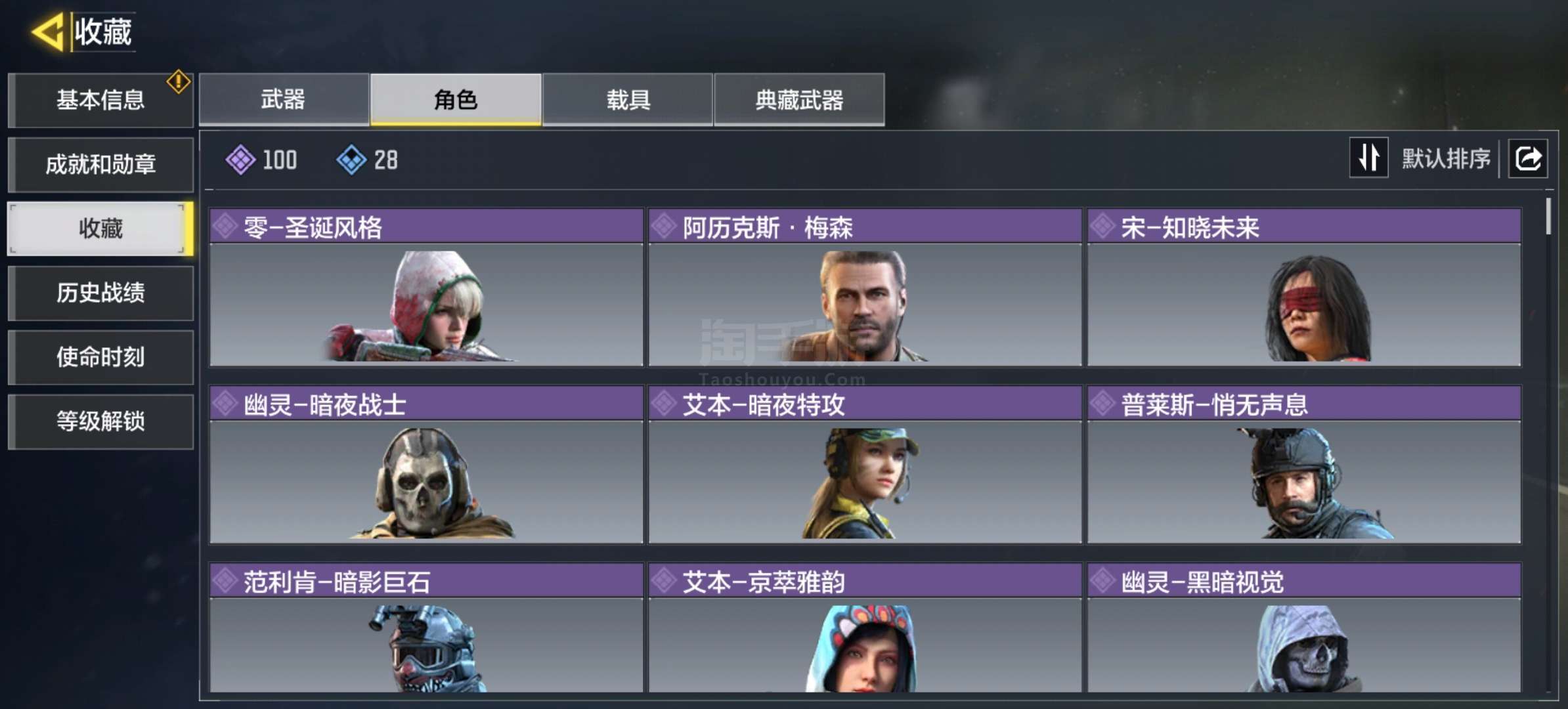Screen dimensions: 1568x709
Task: Click the share icon next to 默认排序
Action: click(1528, 158)
